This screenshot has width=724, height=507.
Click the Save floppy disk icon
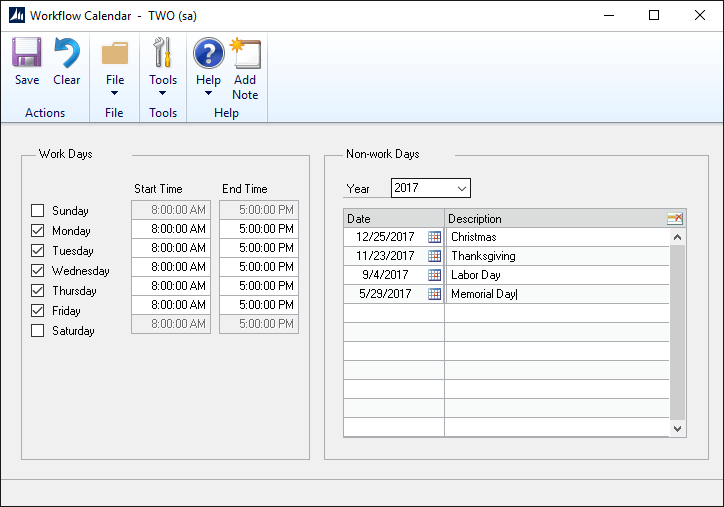tap(27, 55)
